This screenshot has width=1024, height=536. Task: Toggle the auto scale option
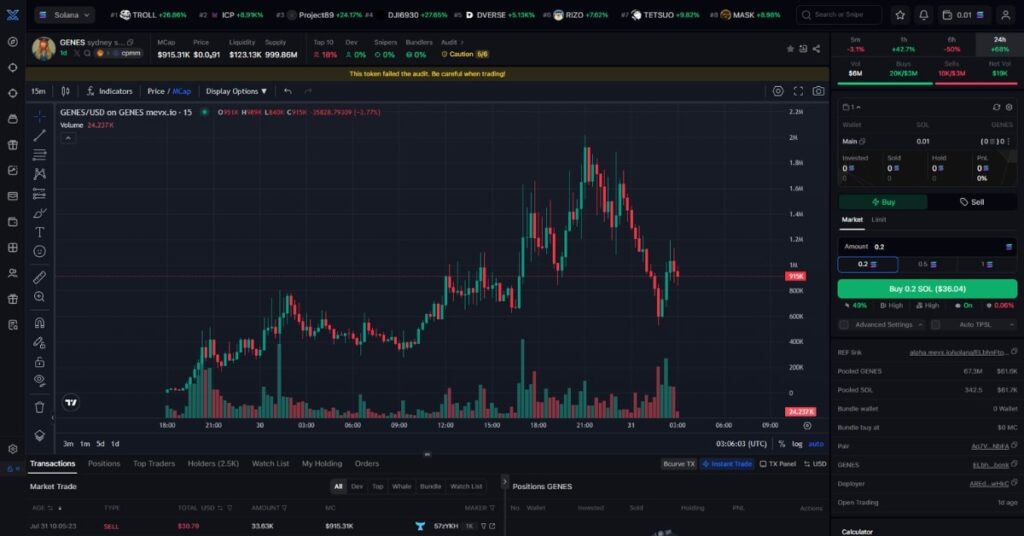816,444
